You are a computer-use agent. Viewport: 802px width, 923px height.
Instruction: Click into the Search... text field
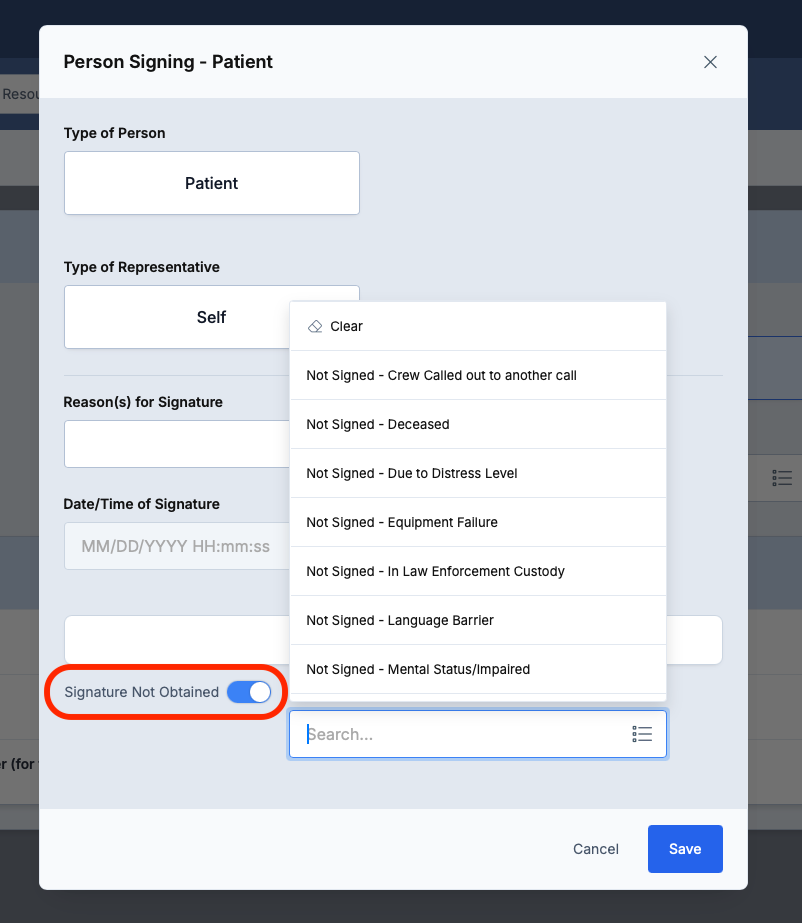coord(460,734)
